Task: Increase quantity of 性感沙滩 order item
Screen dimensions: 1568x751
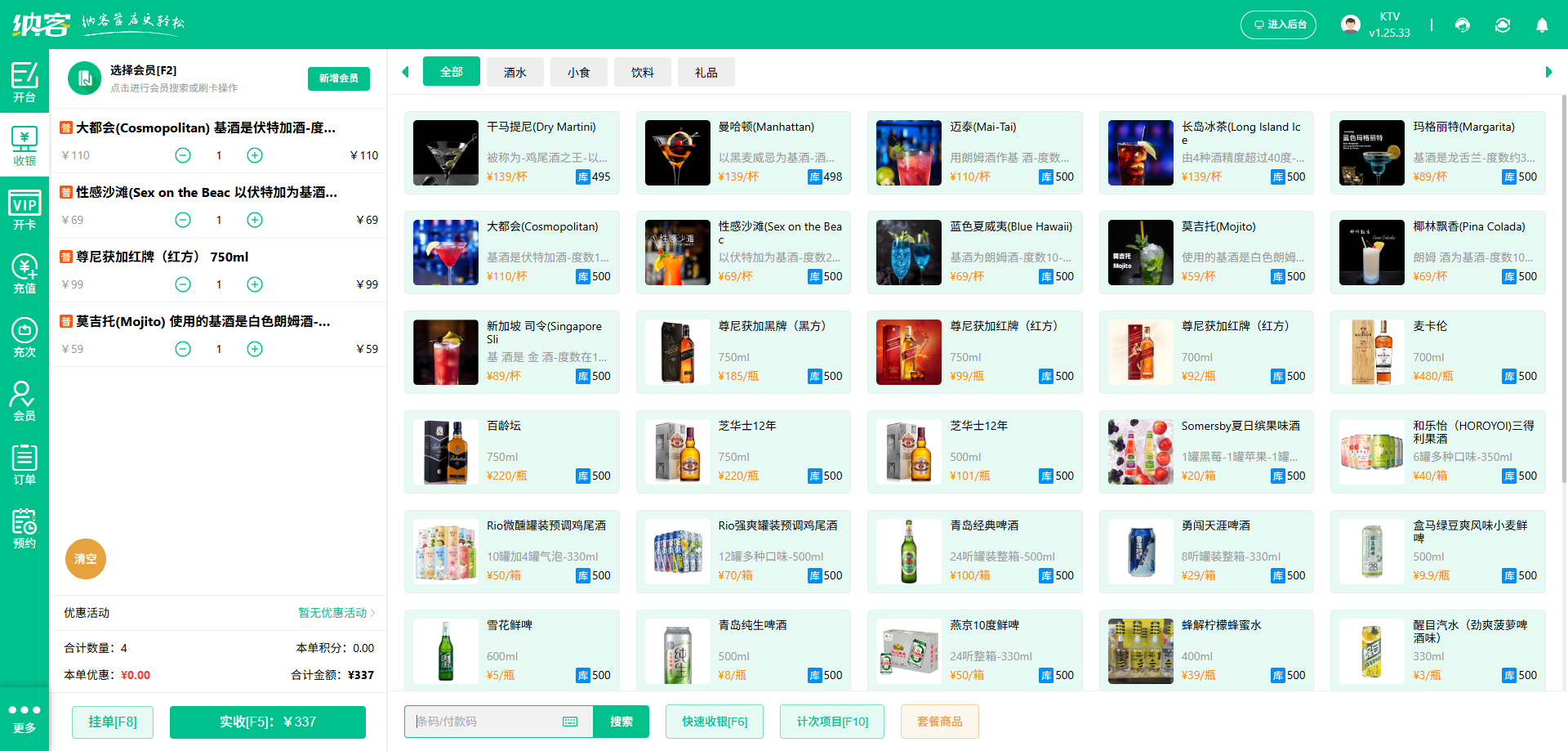Action: pos(255,220)
